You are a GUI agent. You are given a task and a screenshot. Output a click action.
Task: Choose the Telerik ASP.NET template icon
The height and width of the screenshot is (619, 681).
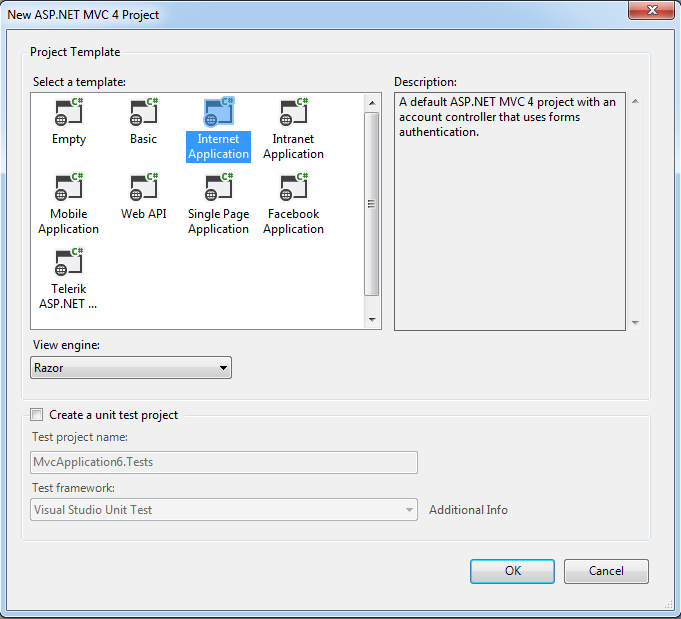(69, 262)
